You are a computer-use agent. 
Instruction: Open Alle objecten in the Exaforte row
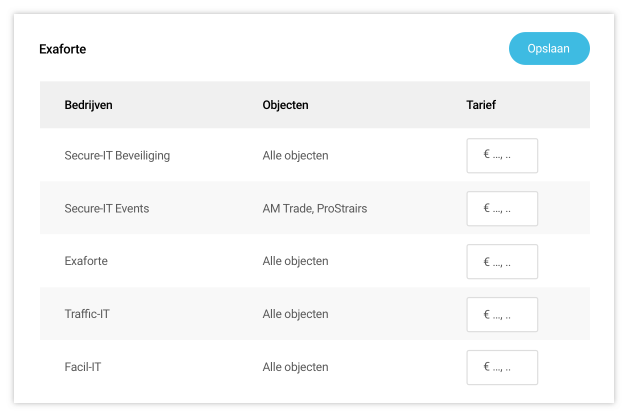tap(295, 261)
